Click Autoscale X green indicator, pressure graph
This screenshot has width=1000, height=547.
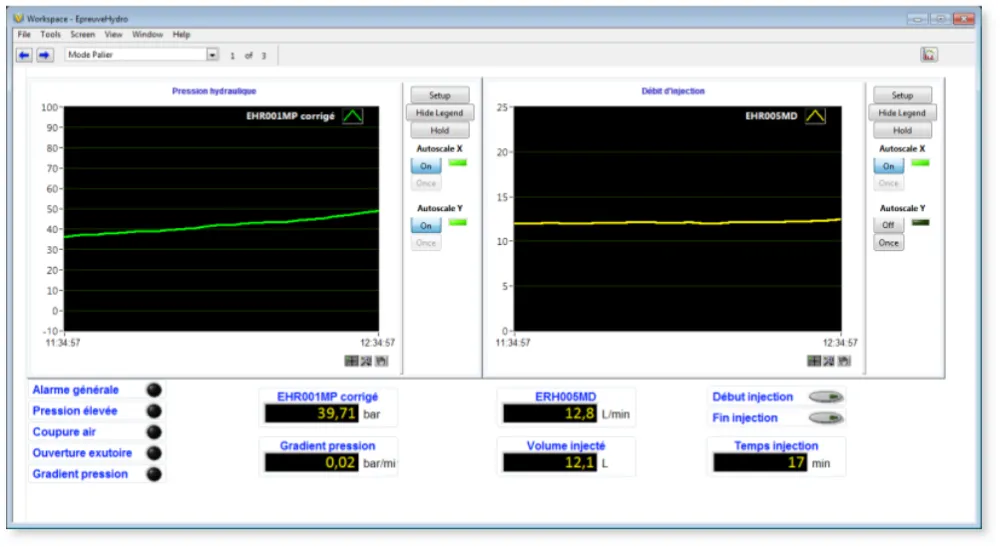tap(458, 163)
